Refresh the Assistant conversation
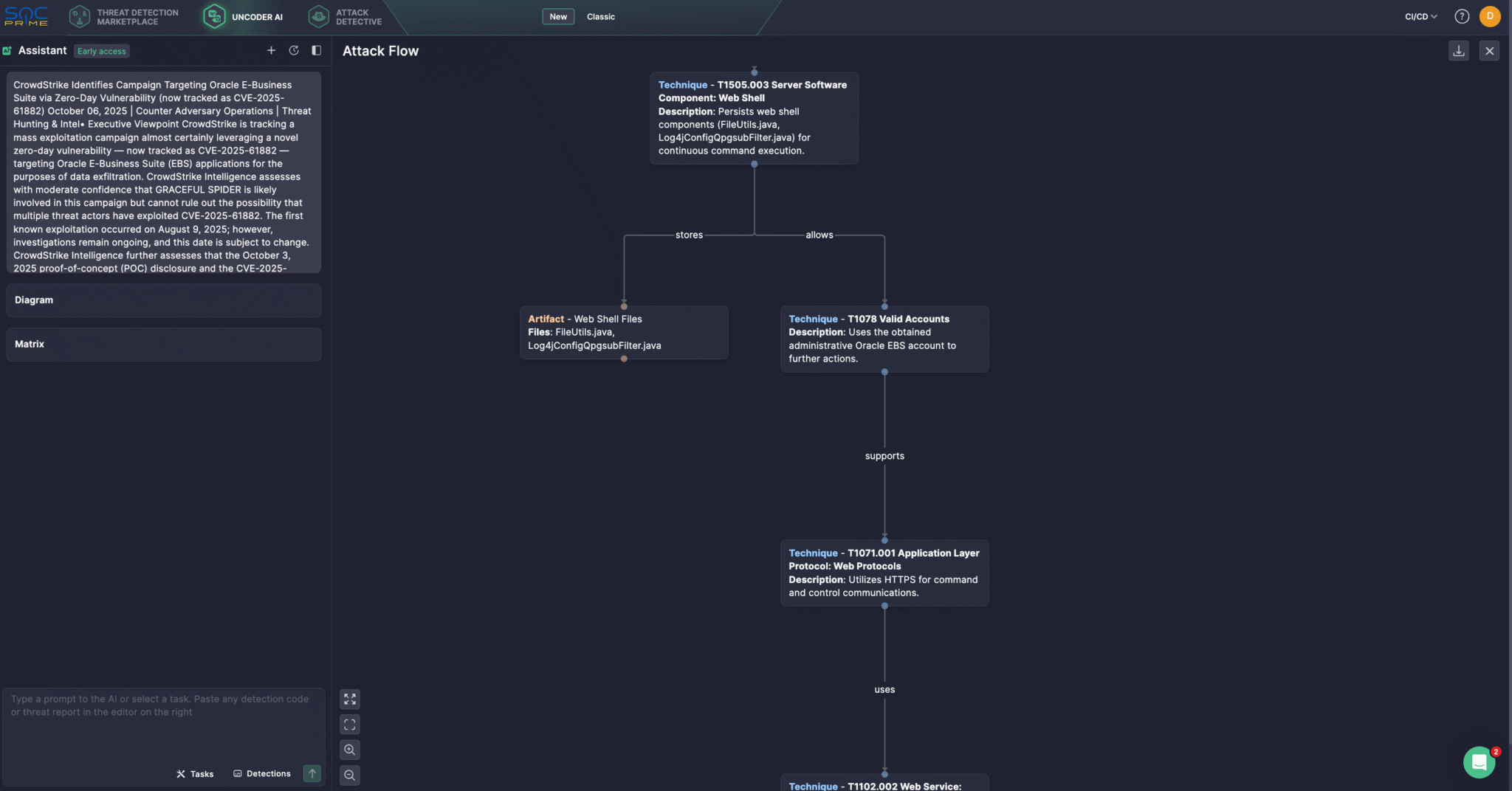This screenshot has width=1512, height=791. pos(295,50)
